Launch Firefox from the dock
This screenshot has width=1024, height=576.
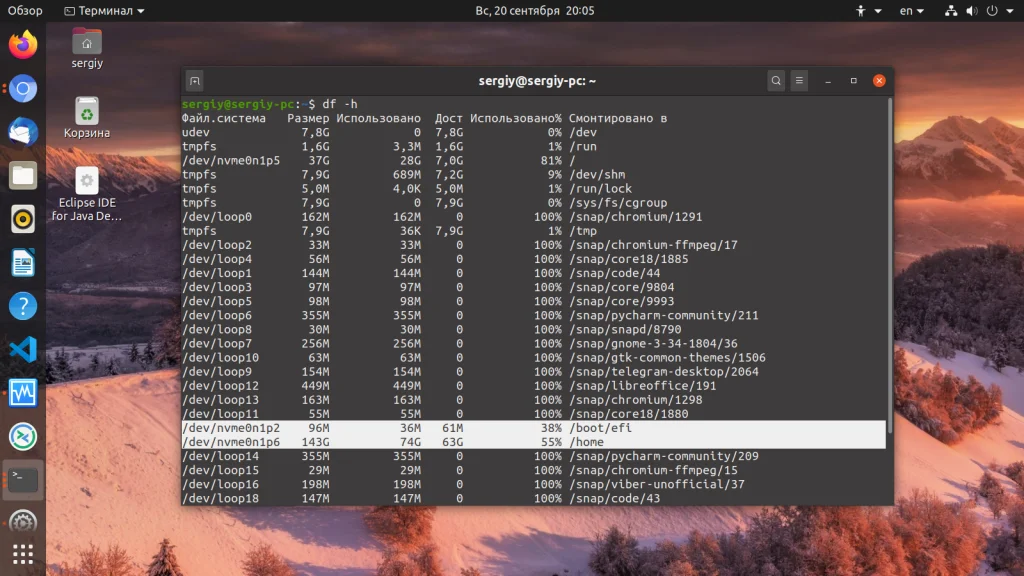click(23, 45)
